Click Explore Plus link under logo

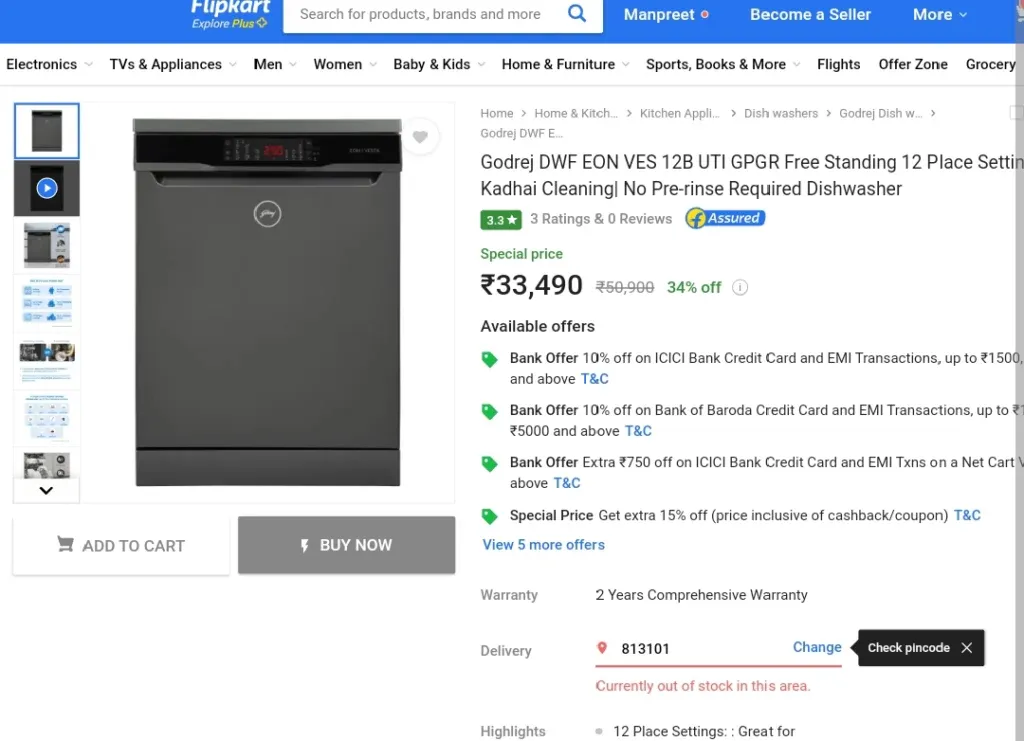[229, 24]
